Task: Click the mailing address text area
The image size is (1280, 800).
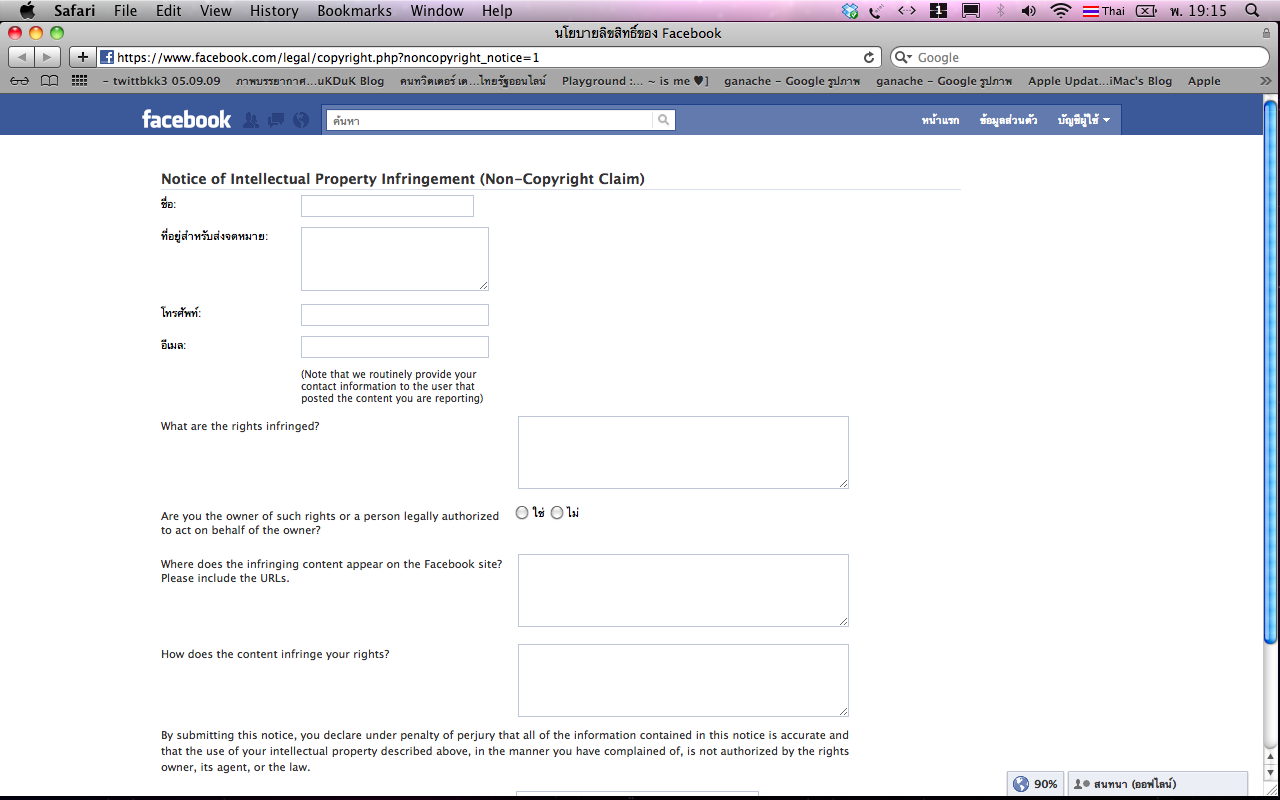Action: [x=395, y=259]
